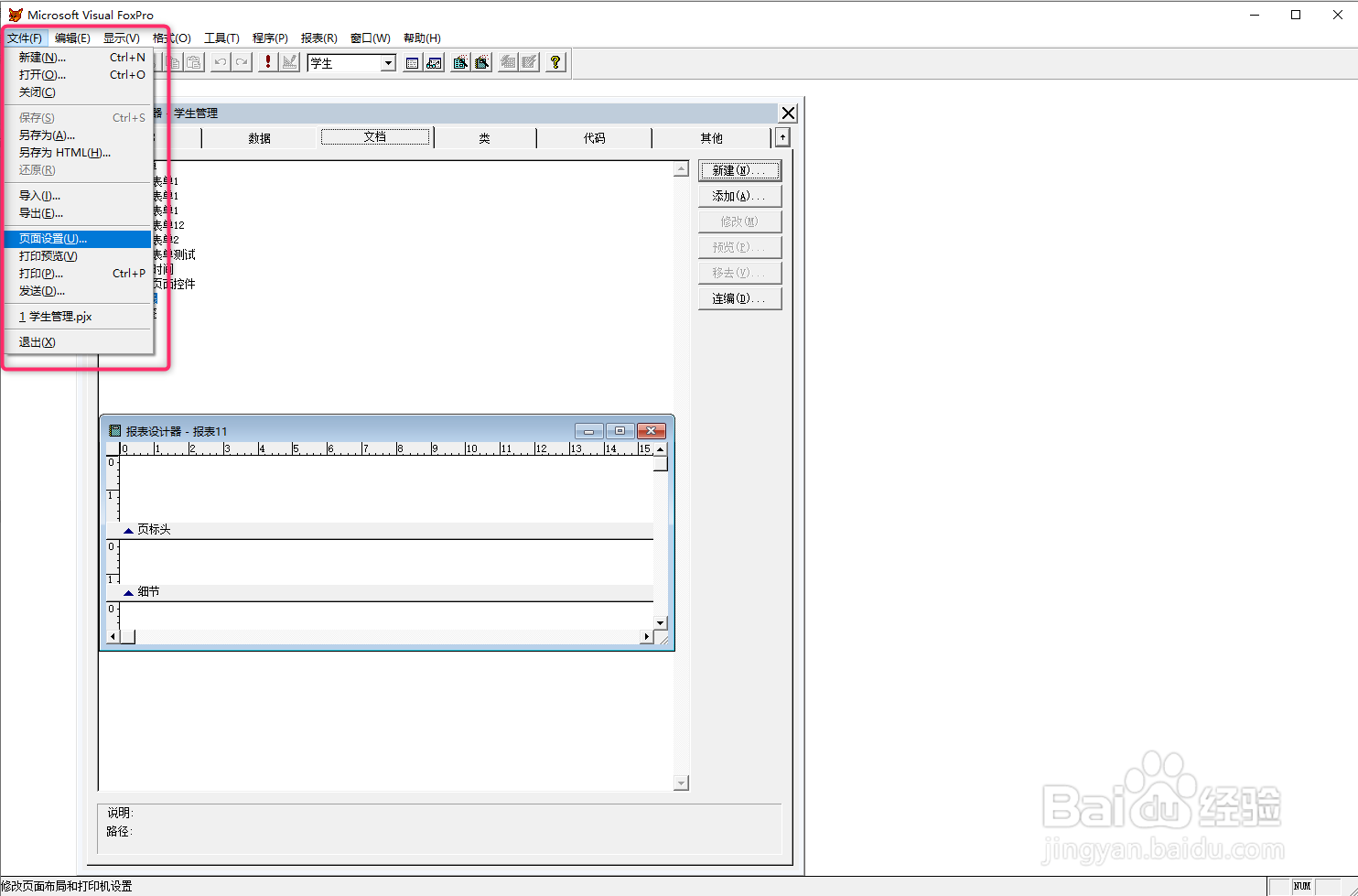This screenshot has height=896, width=1358.
Task: Open recent file 1 学生管理.pjx
Action: [x=78, y=317]
